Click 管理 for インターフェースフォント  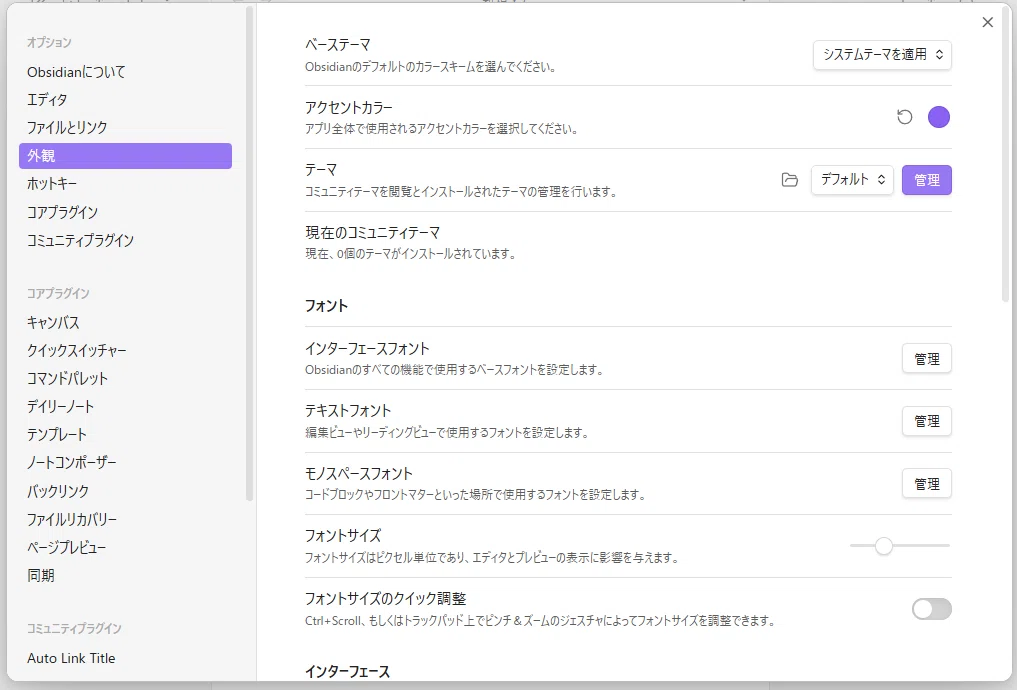(926, 359)
